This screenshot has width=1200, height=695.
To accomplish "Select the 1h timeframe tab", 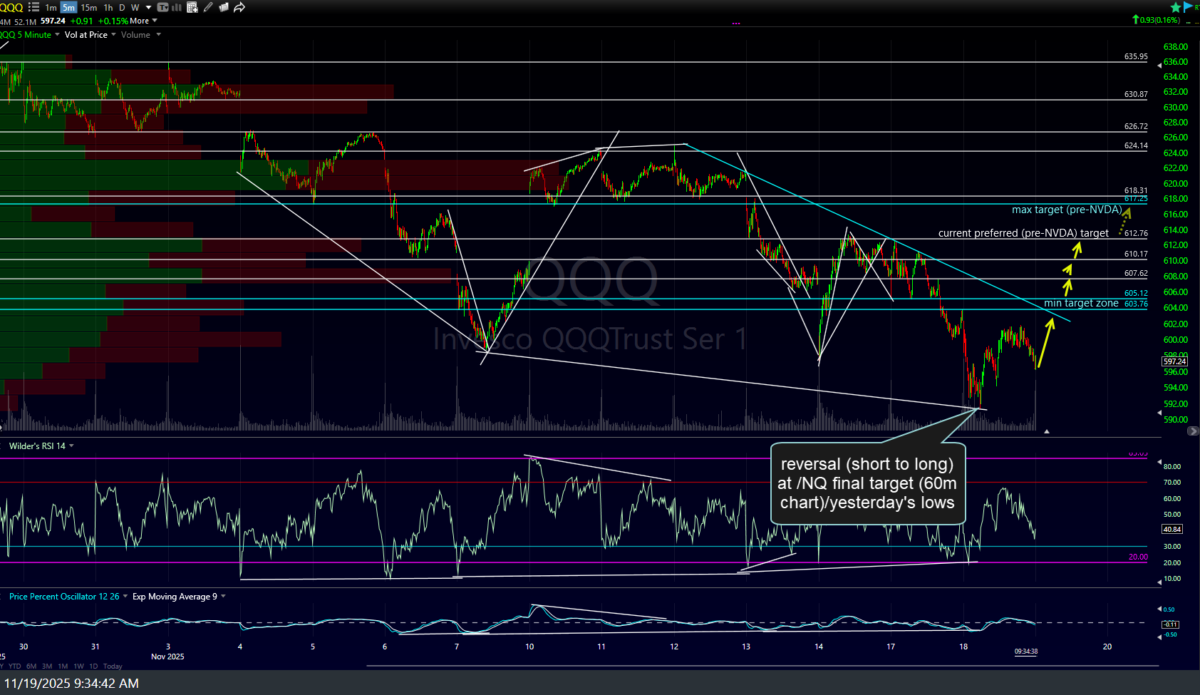I will tap(108, 7).
